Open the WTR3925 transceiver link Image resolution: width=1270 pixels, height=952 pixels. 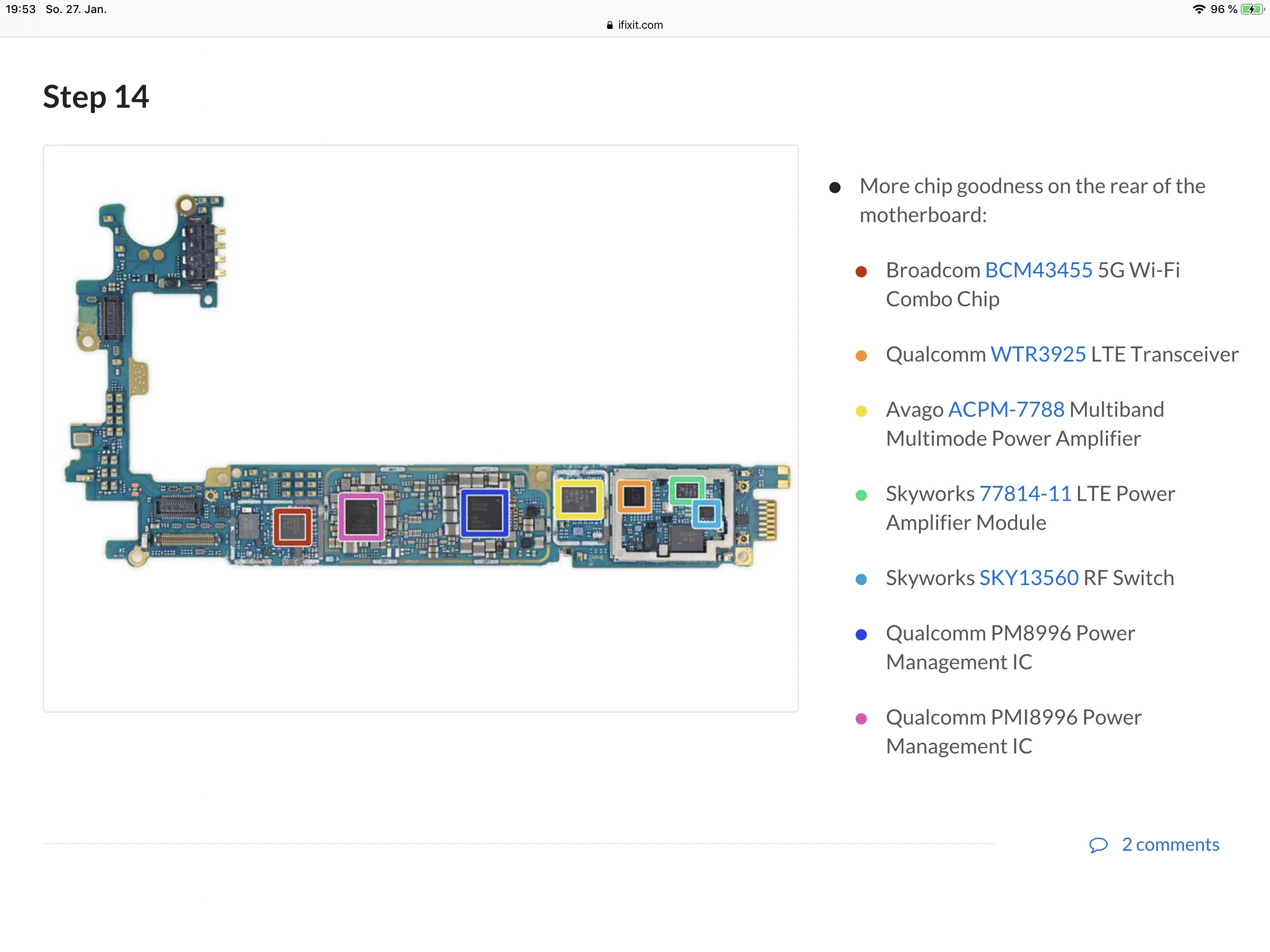pyautogui.click(x=1038, y=354)
